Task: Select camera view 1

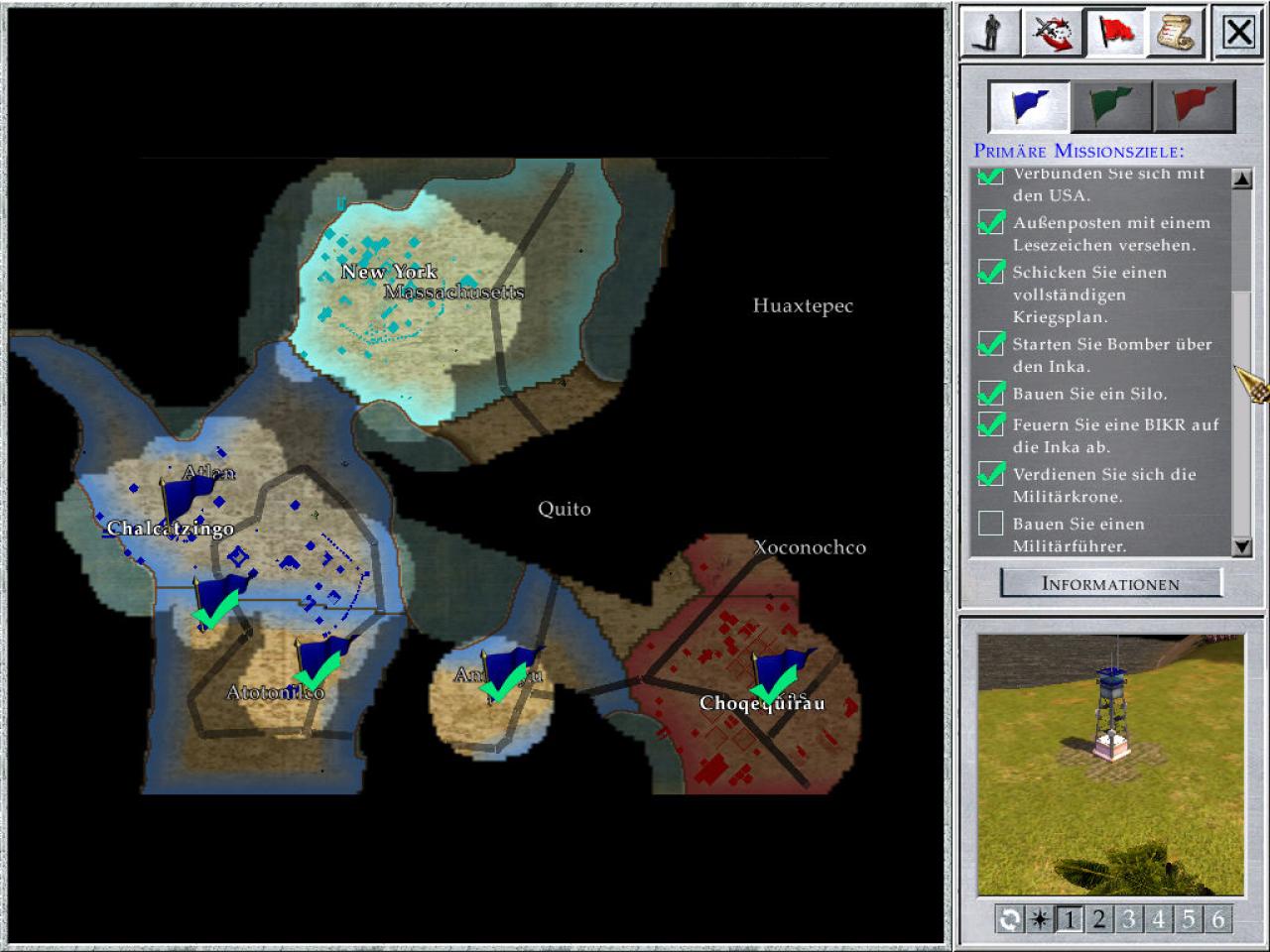Action: coord(1069,919)
